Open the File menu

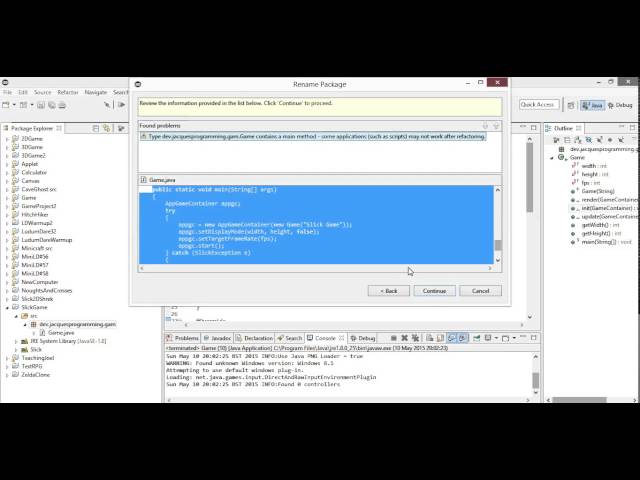[x=7, y=92]
